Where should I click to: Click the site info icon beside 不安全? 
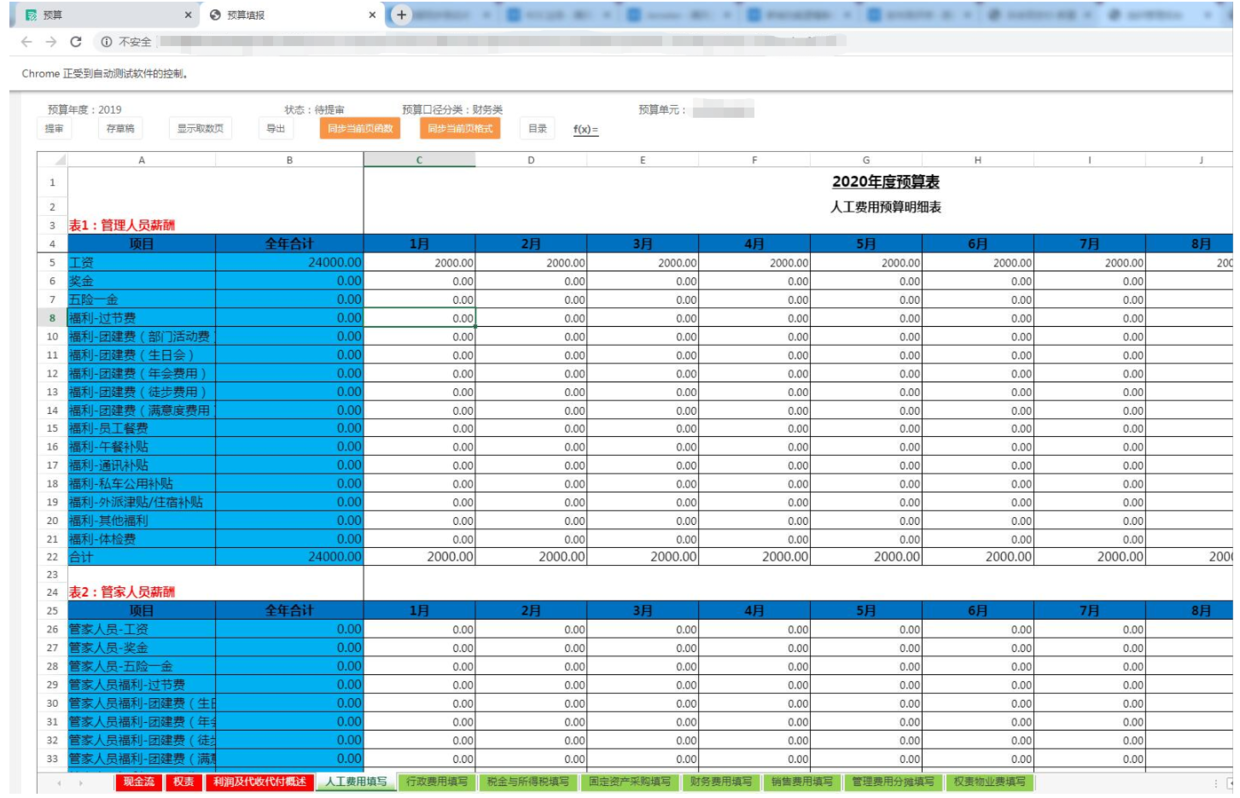(x=106, y=42)
